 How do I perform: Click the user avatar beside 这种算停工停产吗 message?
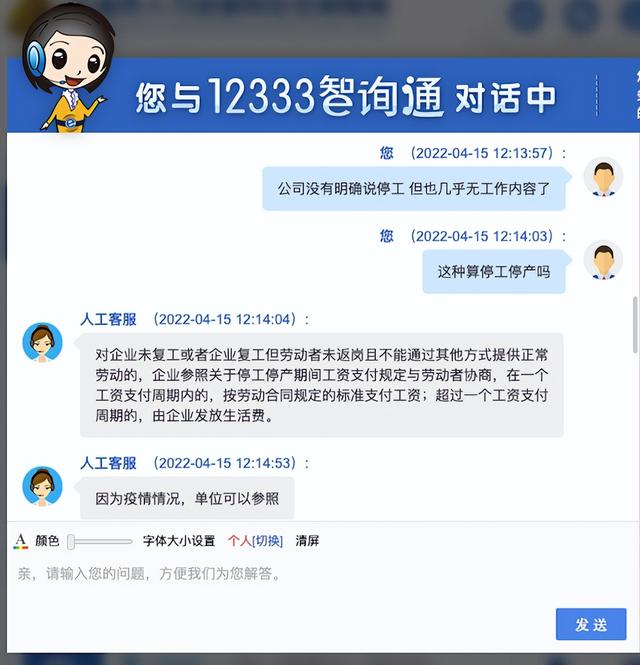[603, 260]
